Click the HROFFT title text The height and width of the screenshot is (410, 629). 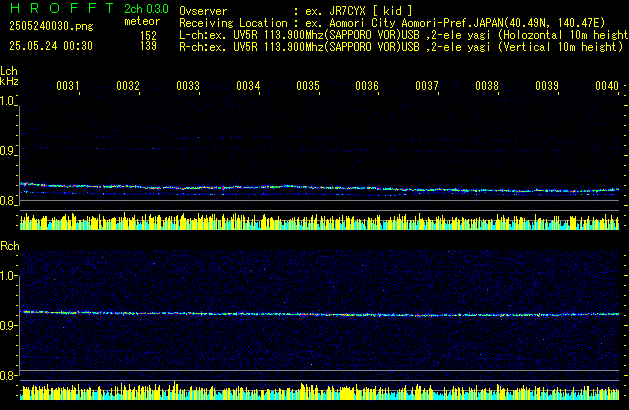coord(62,8)
